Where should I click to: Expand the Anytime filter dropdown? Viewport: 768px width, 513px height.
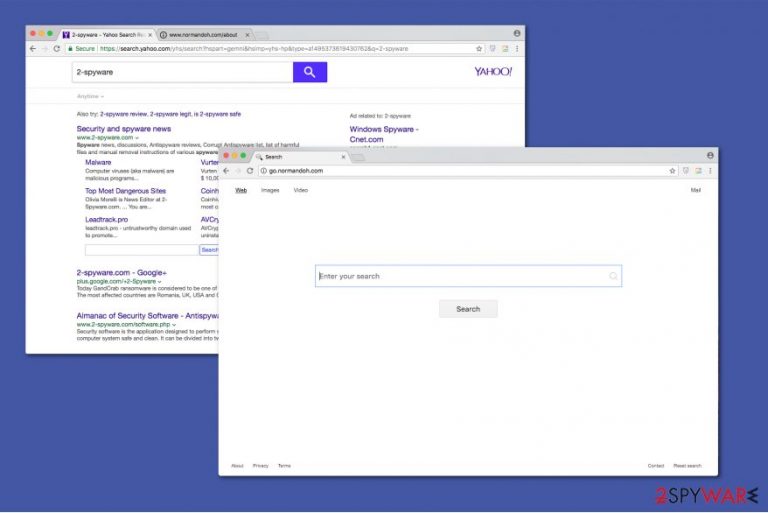pyautogui.click(x=90, y=96)
